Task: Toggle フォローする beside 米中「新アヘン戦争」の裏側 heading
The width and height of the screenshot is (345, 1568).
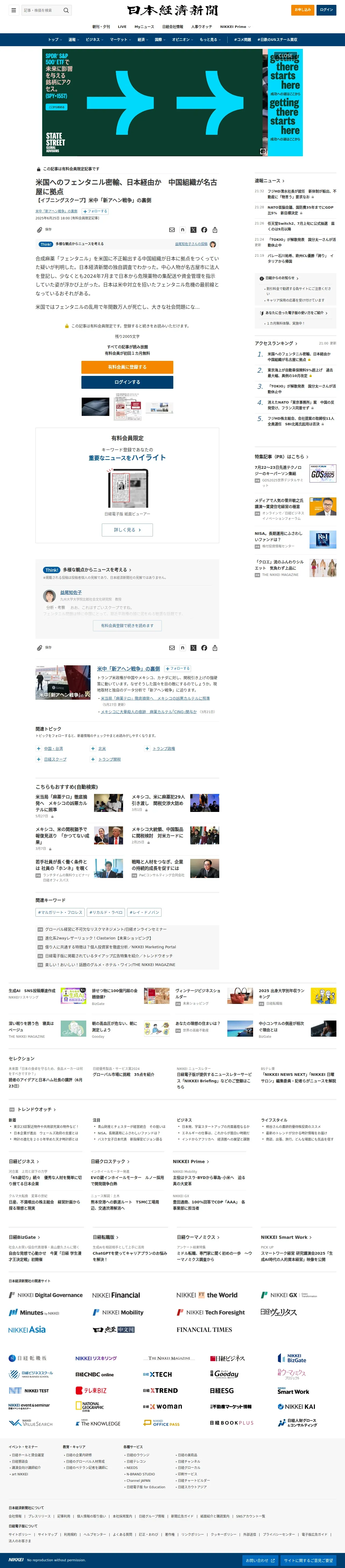Action: tap(177, 668)
